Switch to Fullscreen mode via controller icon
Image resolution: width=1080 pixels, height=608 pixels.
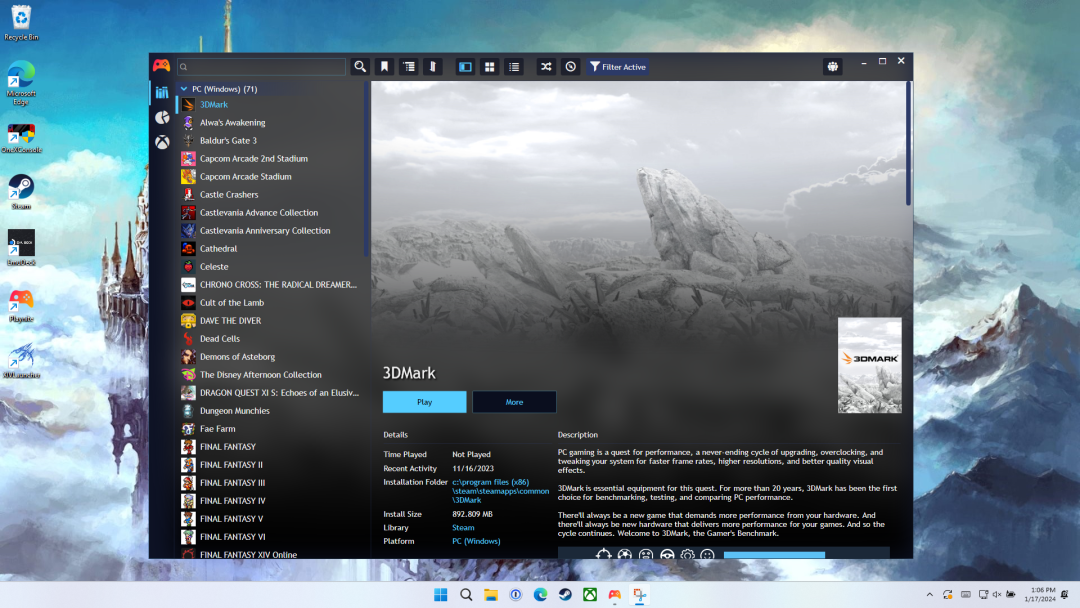tap(832, 65)
